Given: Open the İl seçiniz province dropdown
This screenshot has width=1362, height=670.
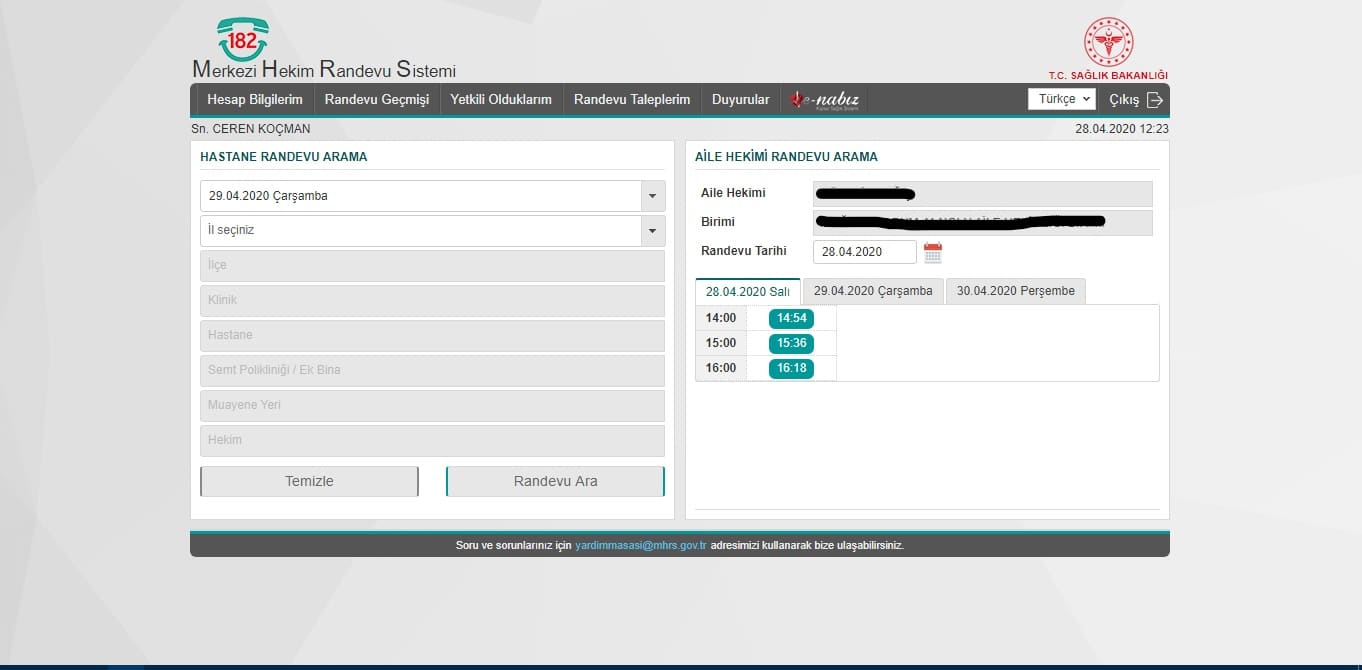Looking at the screenshot, I should (653, 231).
